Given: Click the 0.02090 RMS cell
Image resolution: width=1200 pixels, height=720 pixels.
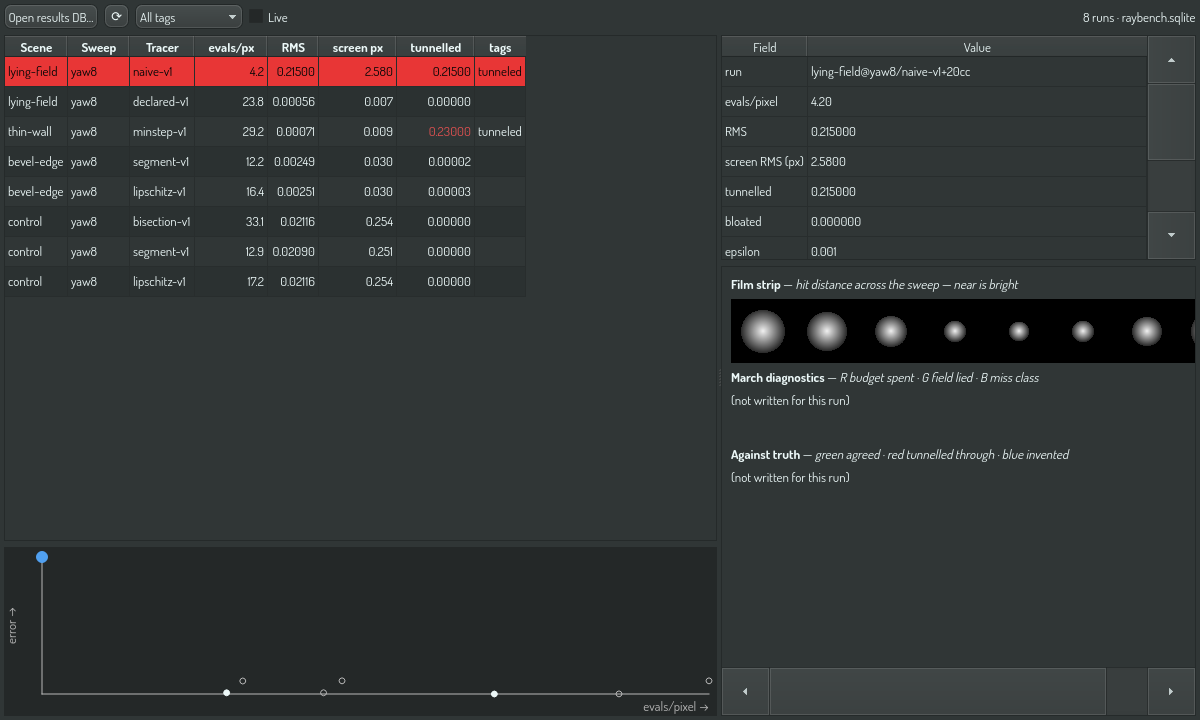Looking at the screenshot, I should click(293, 252).
